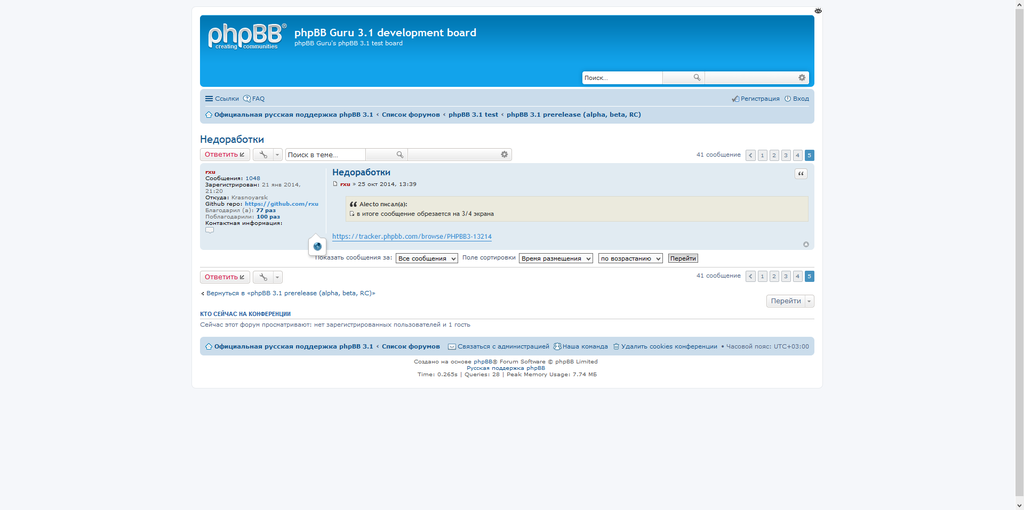The height and width of the screenshot is (510, 1024).
Task: Click the magnifier icon beside 'Поиск в теме'
Action: (x=399, y=155)
